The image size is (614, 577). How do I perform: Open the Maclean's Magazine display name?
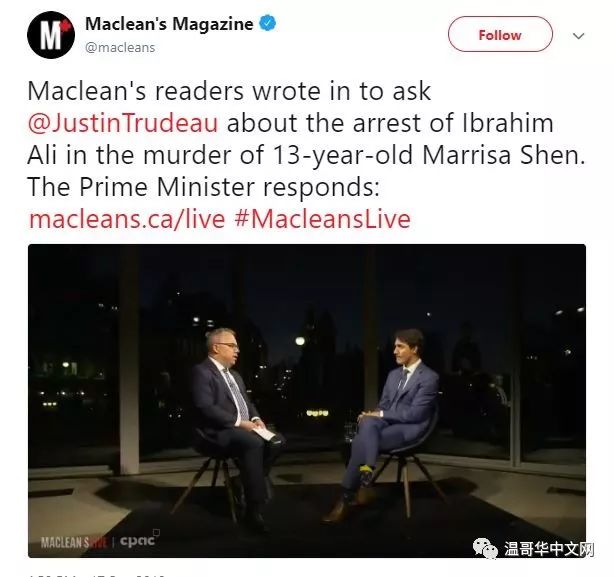169,24
